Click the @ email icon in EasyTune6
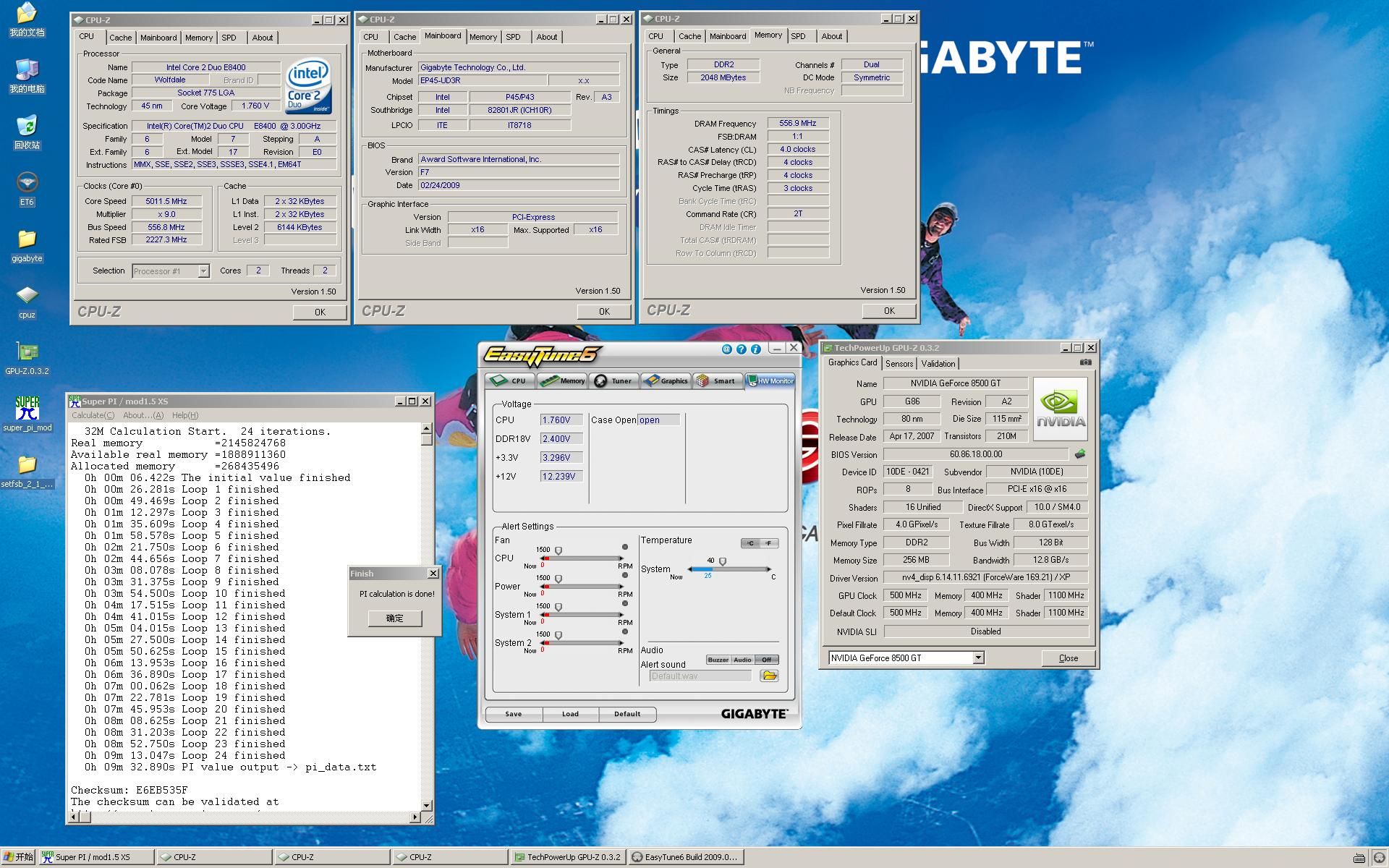This screenshot has width=1389, height=868. tap(726, 349)
